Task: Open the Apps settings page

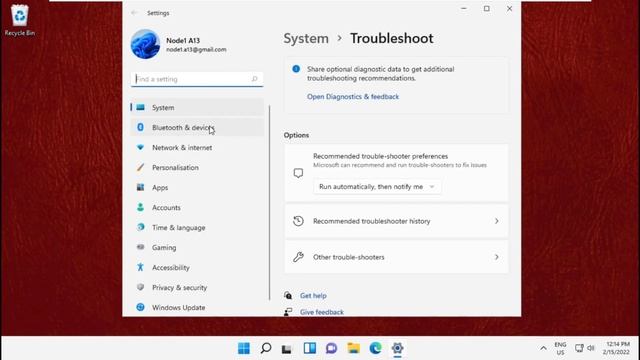Action: pos(197,187)
